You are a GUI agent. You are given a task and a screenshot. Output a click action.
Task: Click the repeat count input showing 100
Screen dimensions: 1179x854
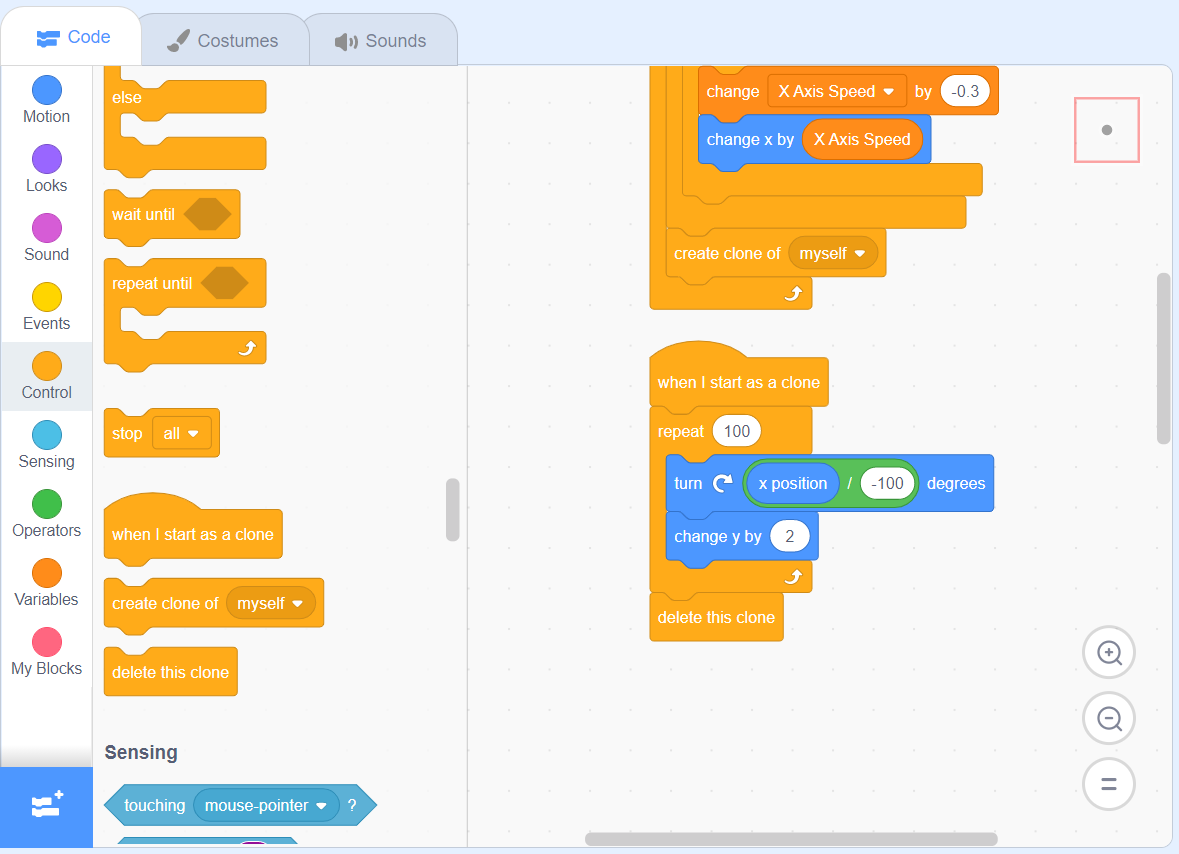[737, 431]
